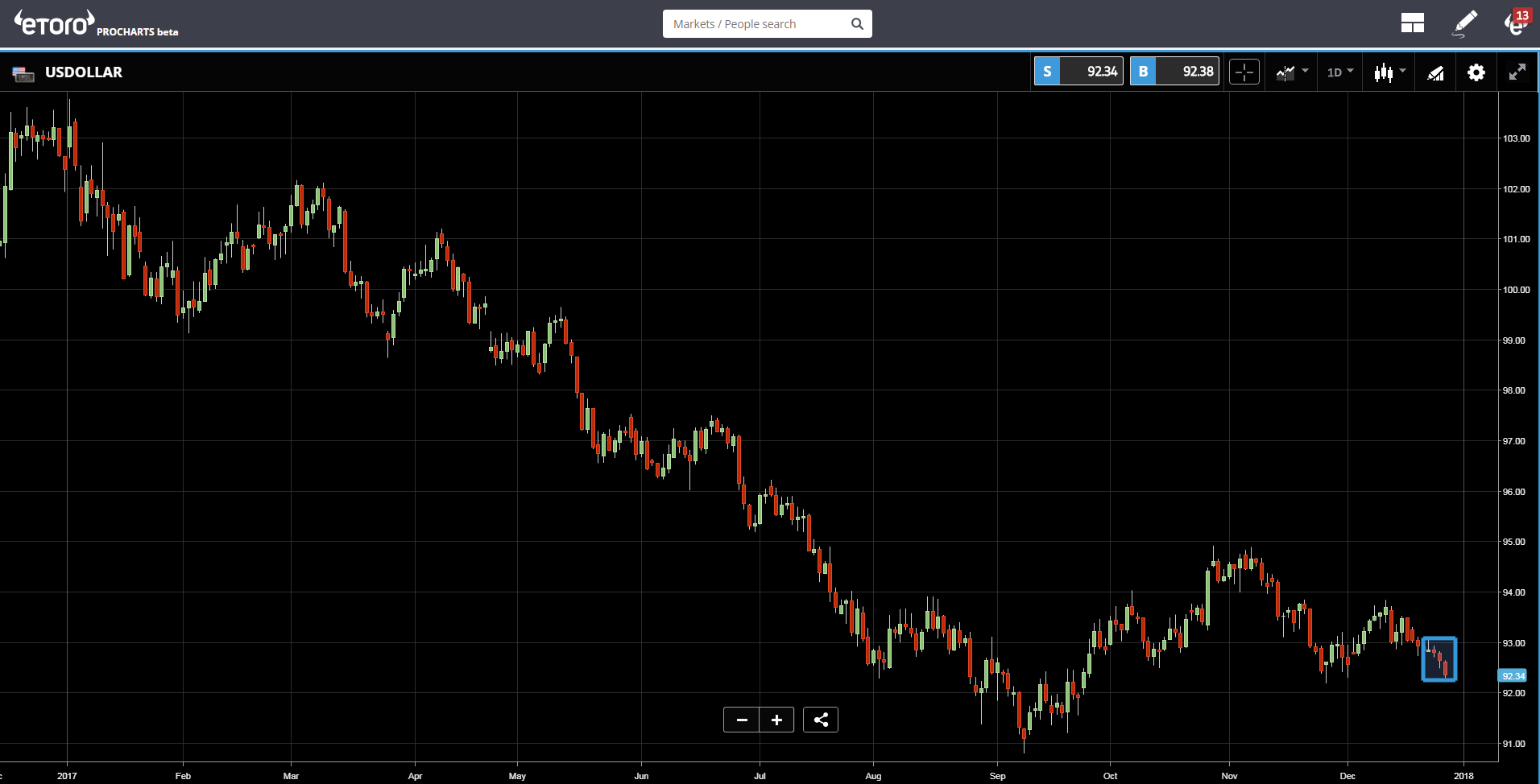Toggle the drawing tools panel icon
Screen dimensions: 1540x784
pos(1436,73)
